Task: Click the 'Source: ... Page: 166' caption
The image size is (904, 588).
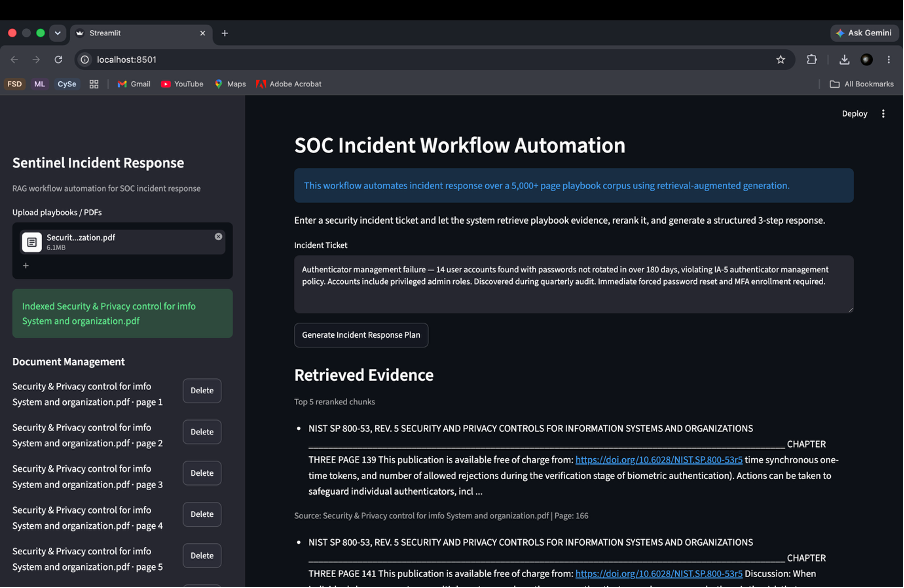Action: [x=441, y=516]
